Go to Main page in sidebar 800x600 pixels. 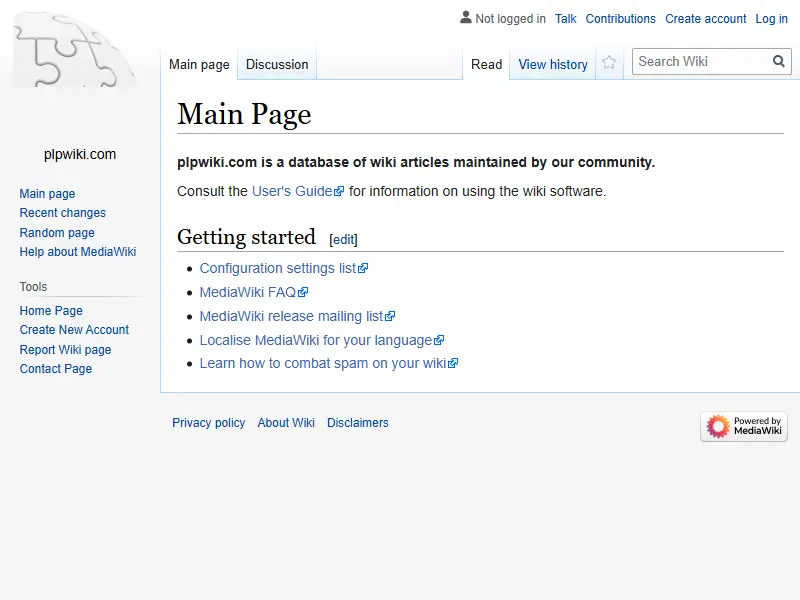click(x=47, y=194)
